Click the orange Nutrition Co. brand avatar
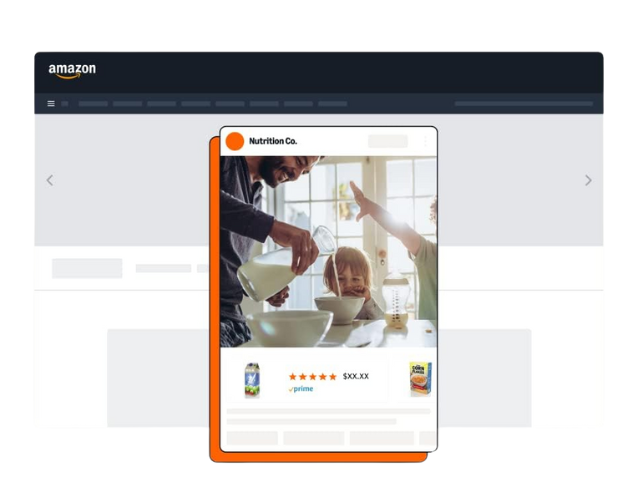The image size is (624, 500). [235, 141]
